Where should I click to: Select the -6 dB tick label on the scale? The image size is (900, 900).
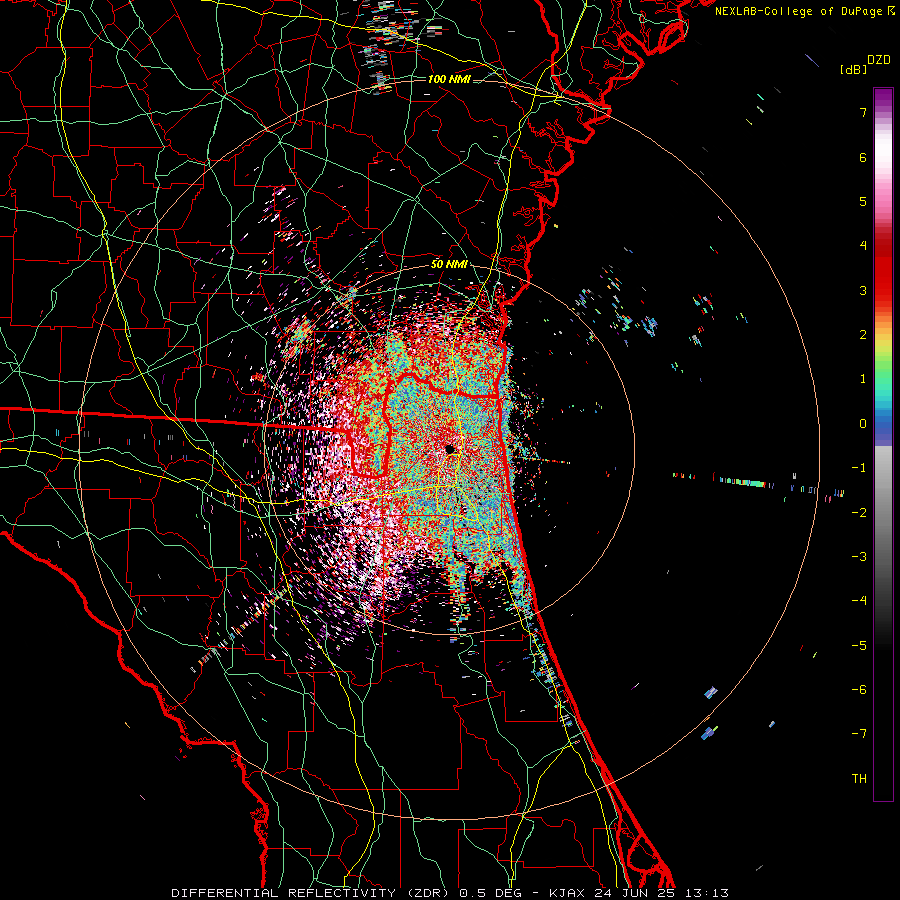(859, 690)
